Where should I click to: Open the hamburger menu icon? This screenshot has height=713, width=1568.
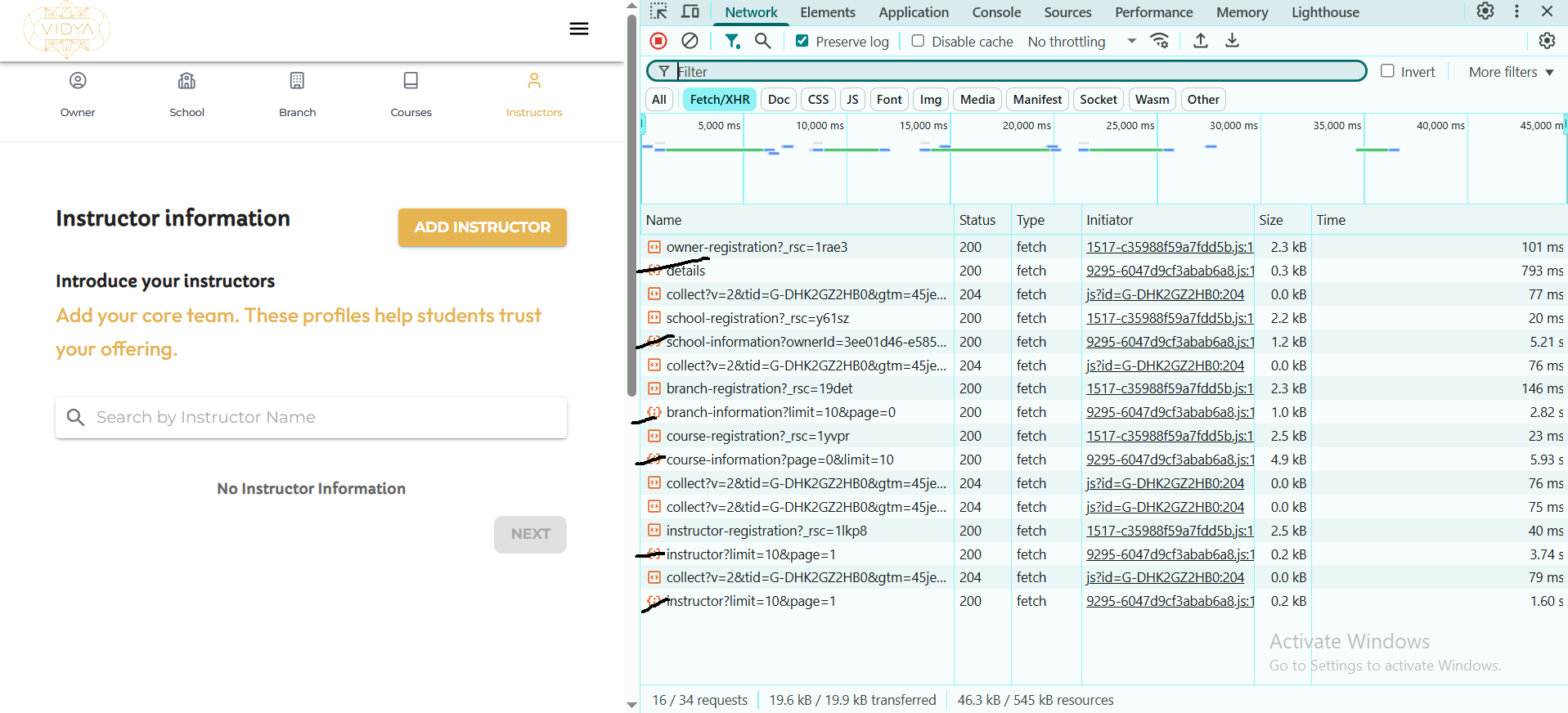point(578,29)
